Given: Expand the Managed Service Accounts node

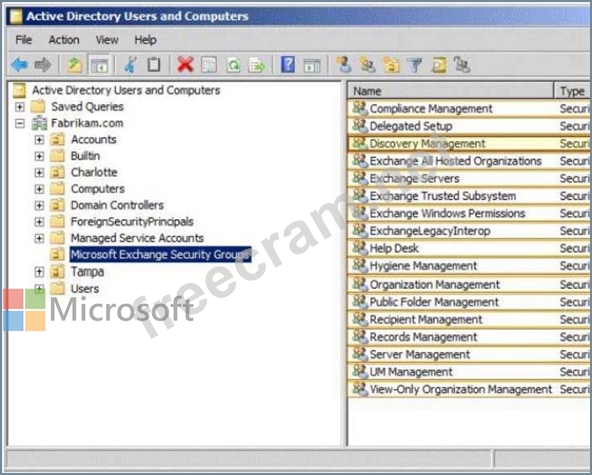Looking at the screenshot, I should click(39, 238).
